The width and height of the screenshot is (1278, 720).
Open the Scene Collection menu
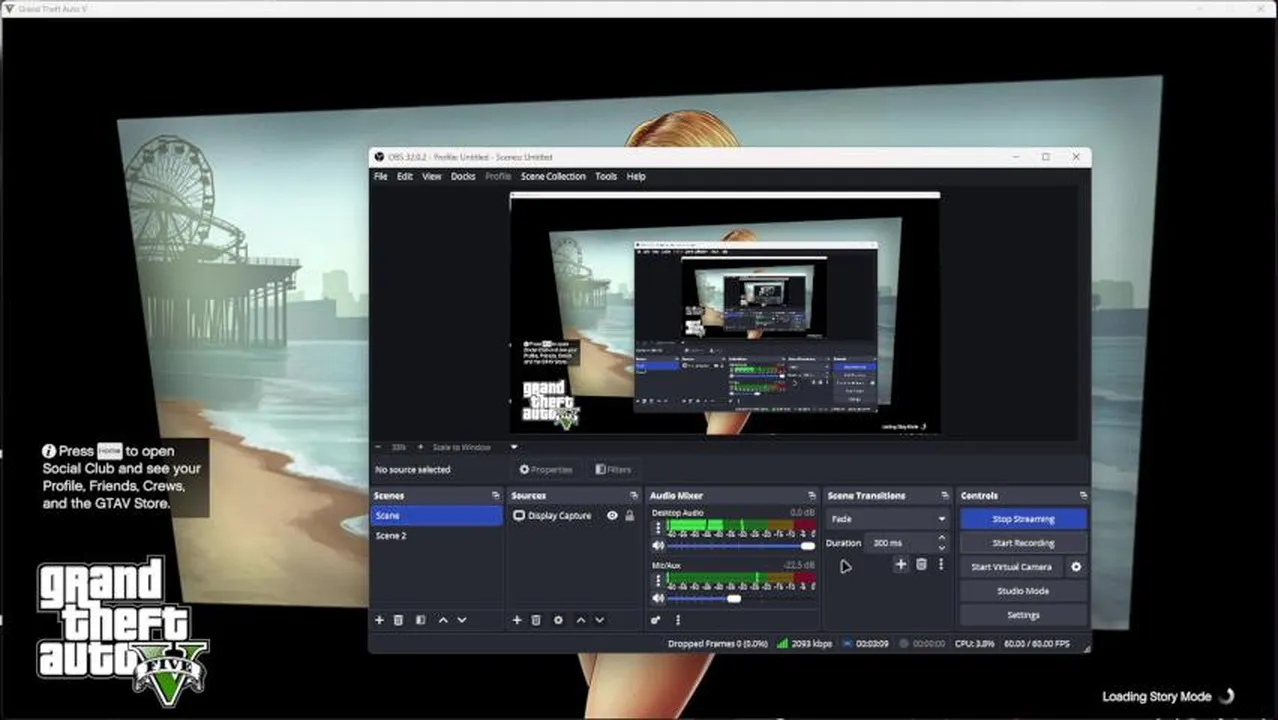click(553, 176)
